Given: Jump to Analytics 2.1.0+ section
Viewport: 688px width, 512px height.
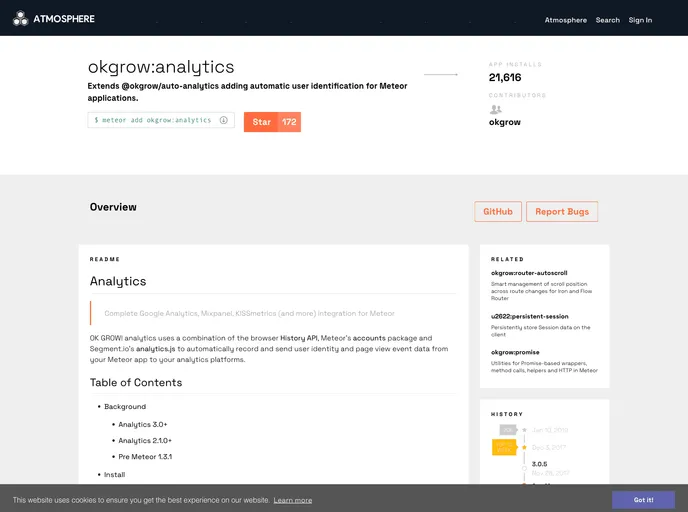Looking at the screenshot, I should [145, 440].
